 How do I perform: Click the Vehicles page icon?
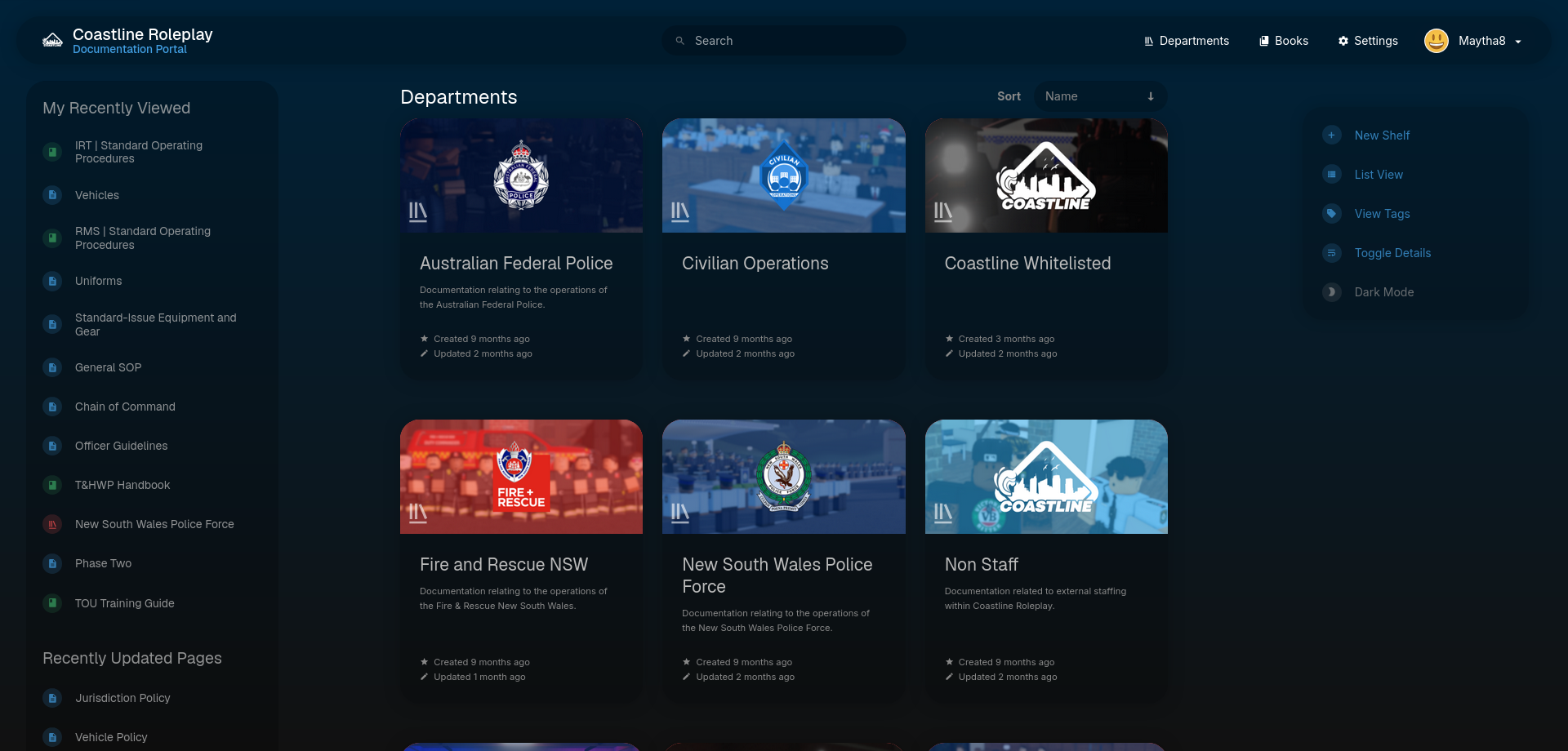pos(52,195)
